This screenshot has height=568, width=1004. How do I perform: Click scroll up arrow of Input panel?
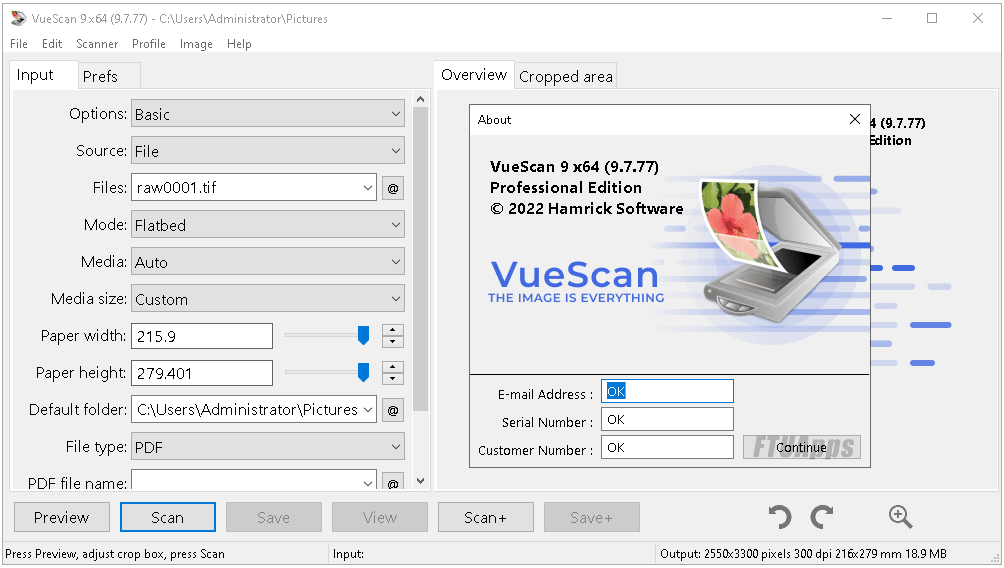click(420, 99)
